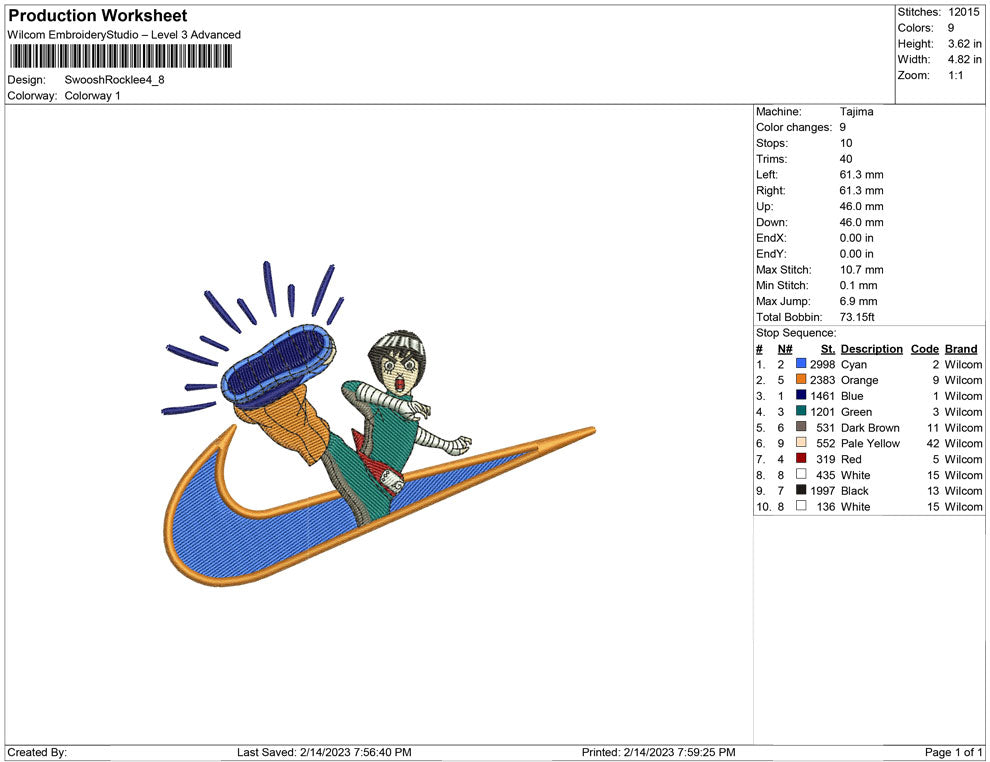Click the Description column header

(871, 349)
